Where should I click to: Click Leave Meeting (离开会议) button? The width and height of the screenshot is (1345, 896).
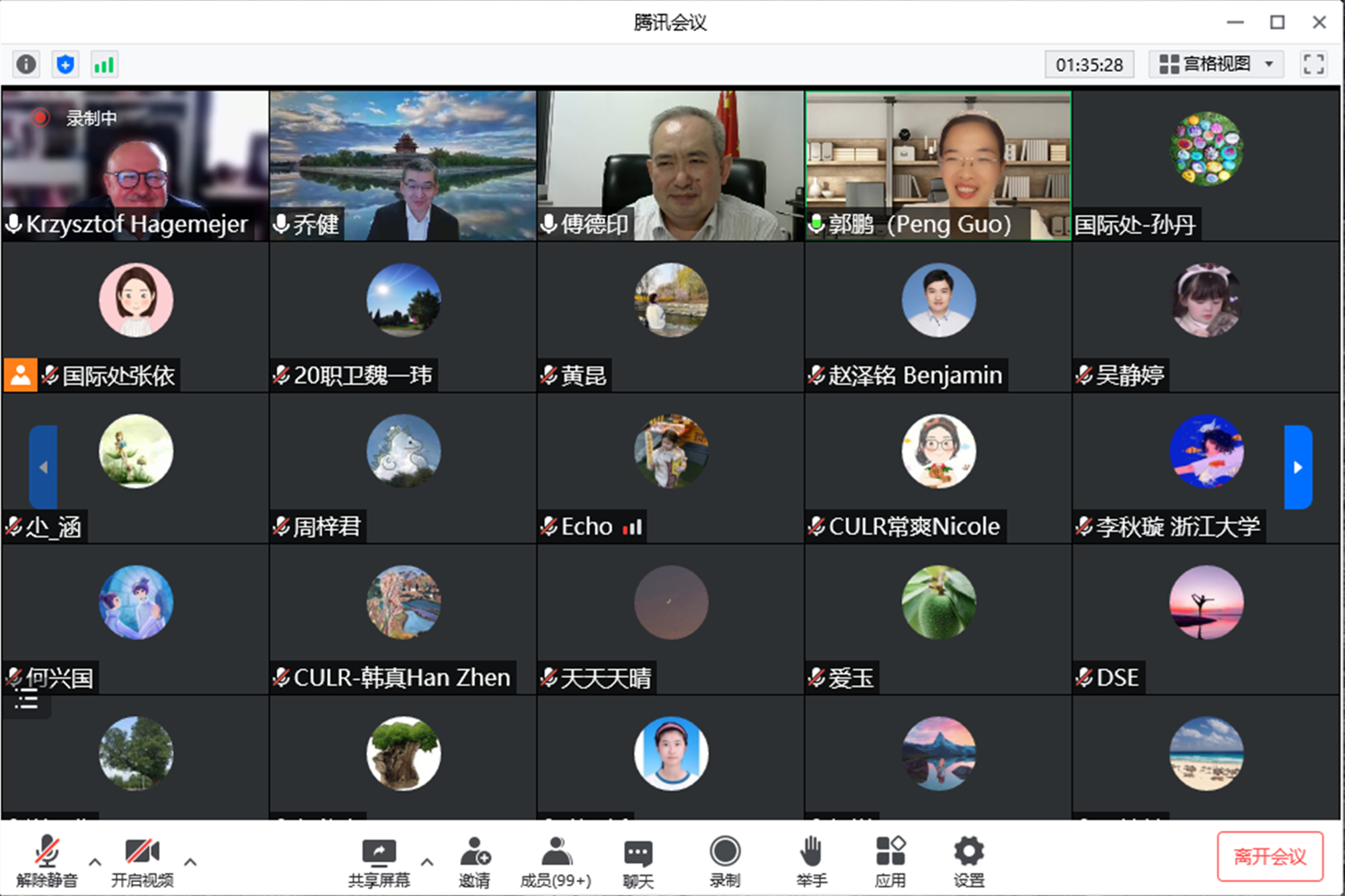pos(1270,856)
